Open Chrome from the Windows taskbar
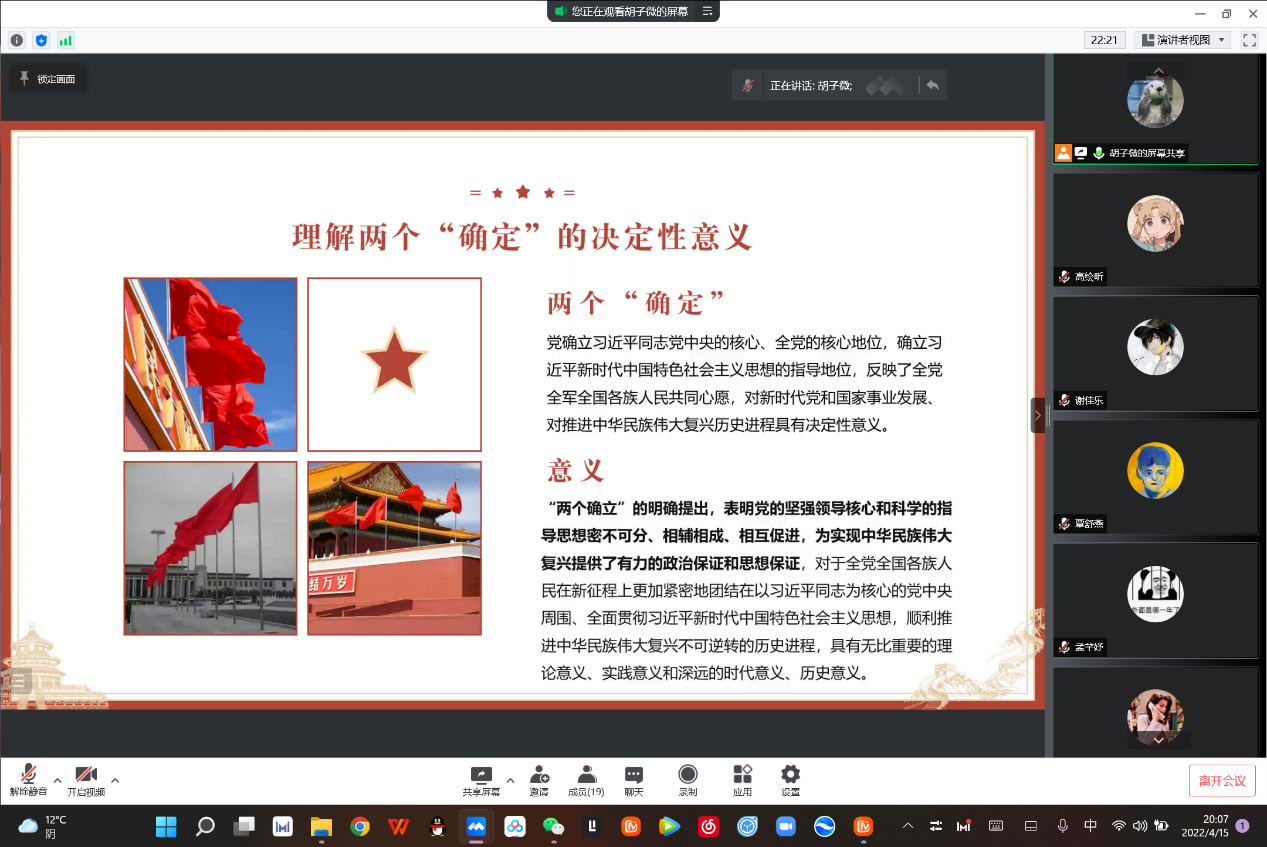The width and height of the screenshot is (1267, 847). 360,826
